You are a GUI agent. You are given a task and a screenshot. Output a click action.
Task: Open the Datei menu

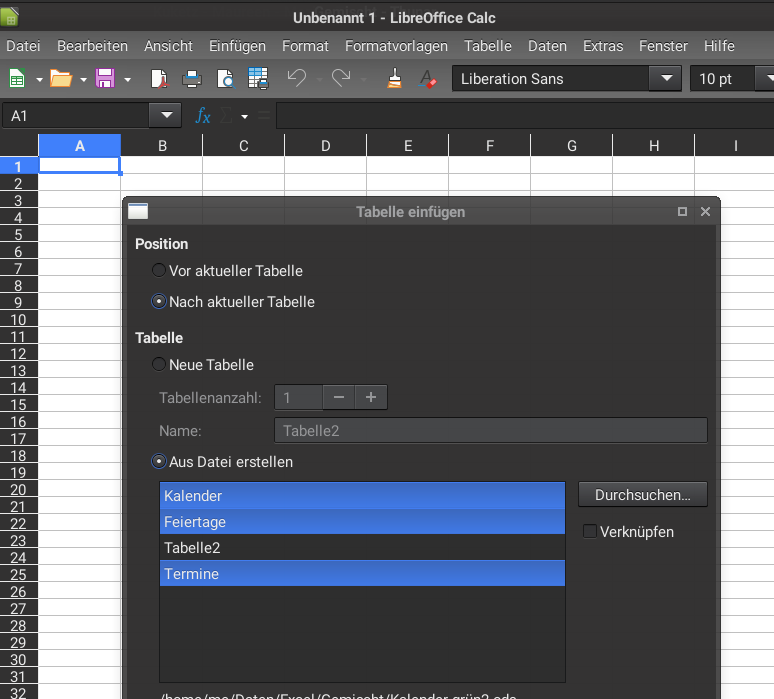tap(23, 46)
